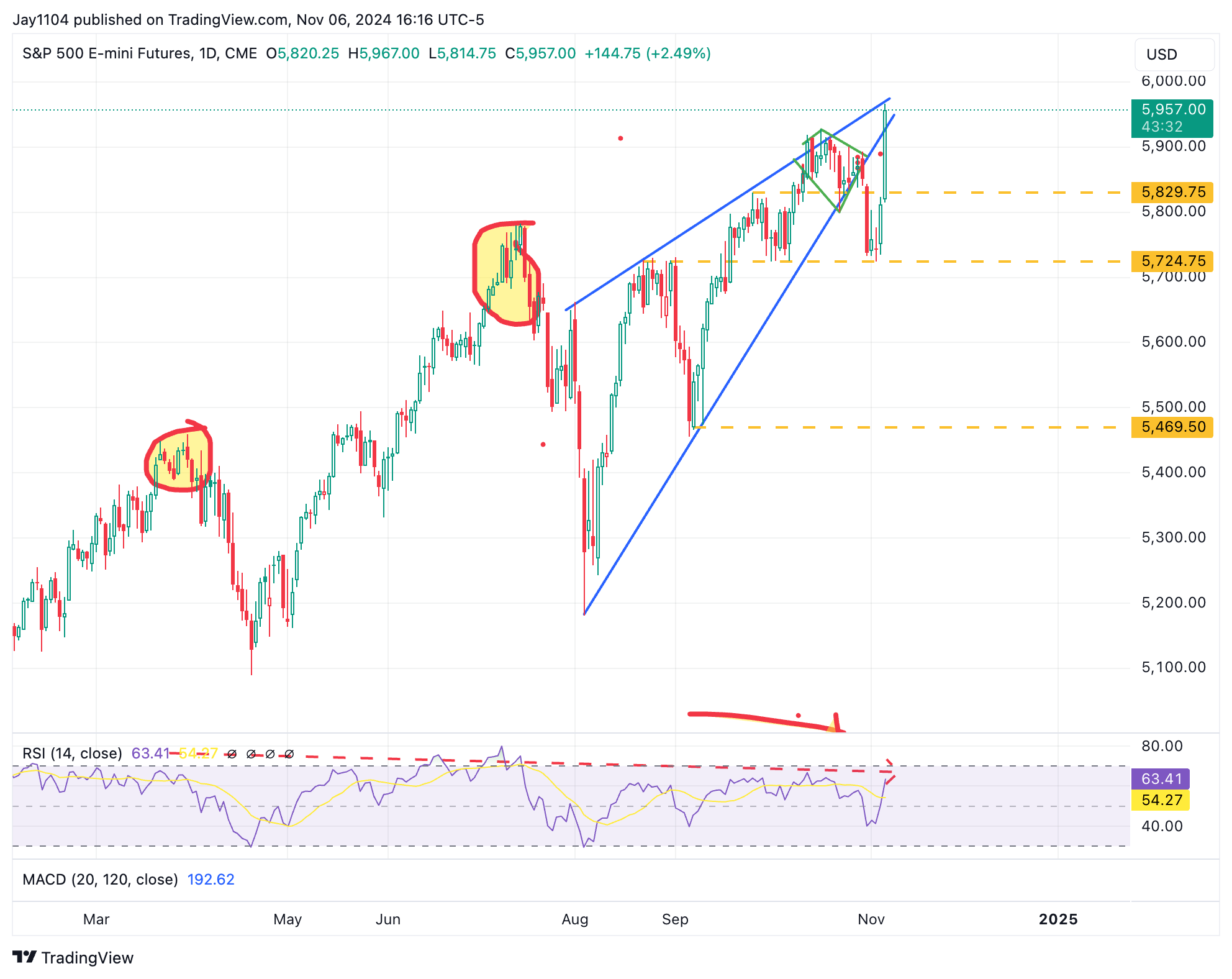Click the current price 5,957.00 label
Viewport: 1232px width, 979px height.
click(1172, 118)
